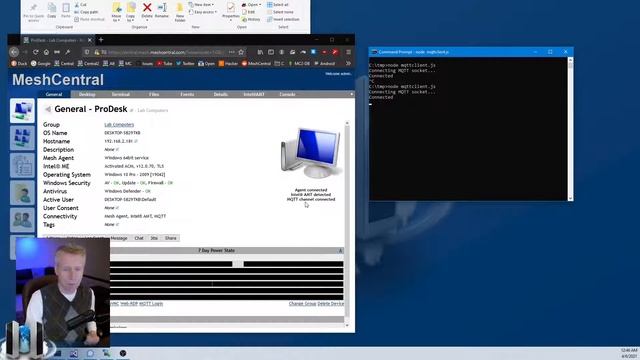
Task: Open the Lab Computers group link
Action: tap(119, 124)
